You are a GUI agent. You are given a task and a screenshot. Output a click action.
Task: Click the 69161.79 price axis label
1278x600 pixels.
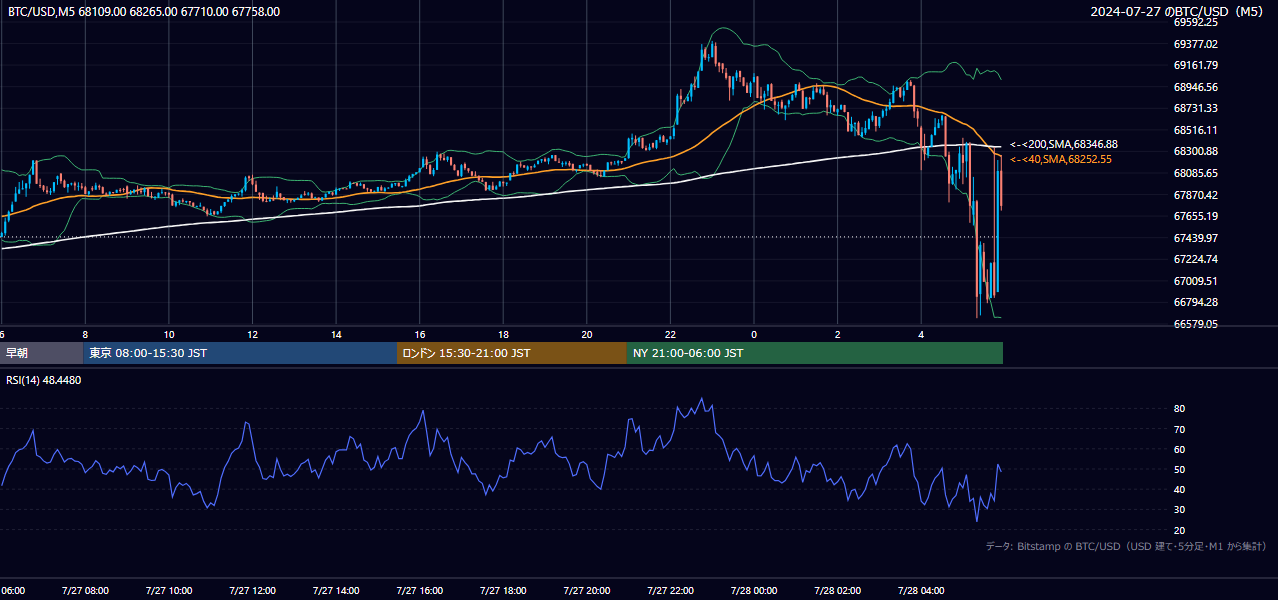pos(1195,65)
